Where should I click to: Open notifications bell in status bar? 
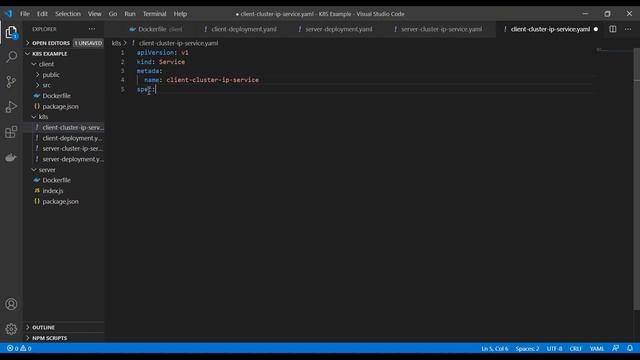click(630, 348)
